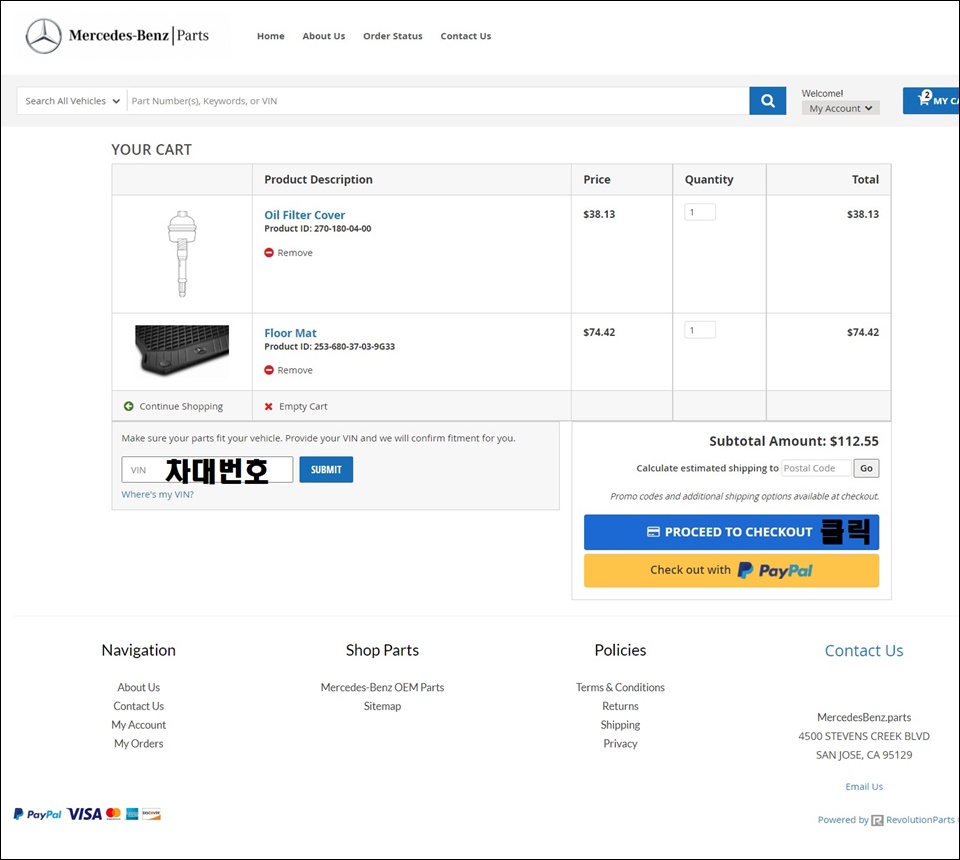960x860 pixels.
Task: Click the American Express logo in footer
Action: (x=132, y=814)
